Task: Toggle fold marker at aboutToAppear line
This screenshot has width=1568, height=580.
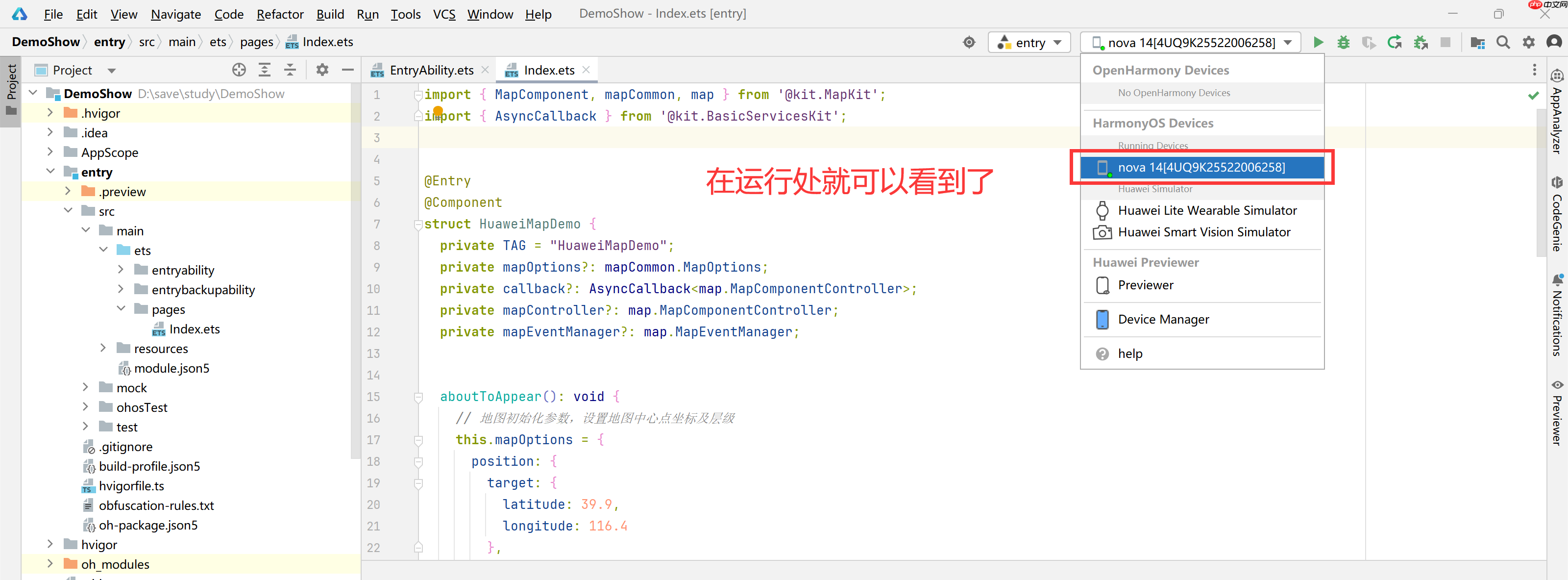Action: [418, 397]
